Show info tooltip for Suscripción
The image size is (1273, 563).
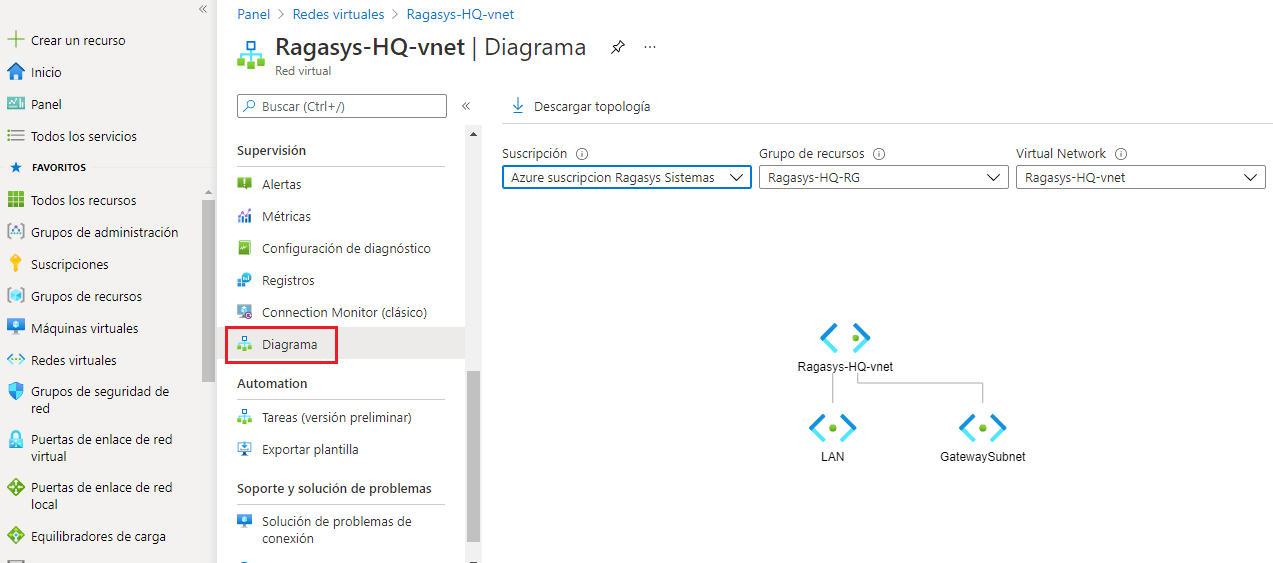pyautogui.click(x=582, y=154)
